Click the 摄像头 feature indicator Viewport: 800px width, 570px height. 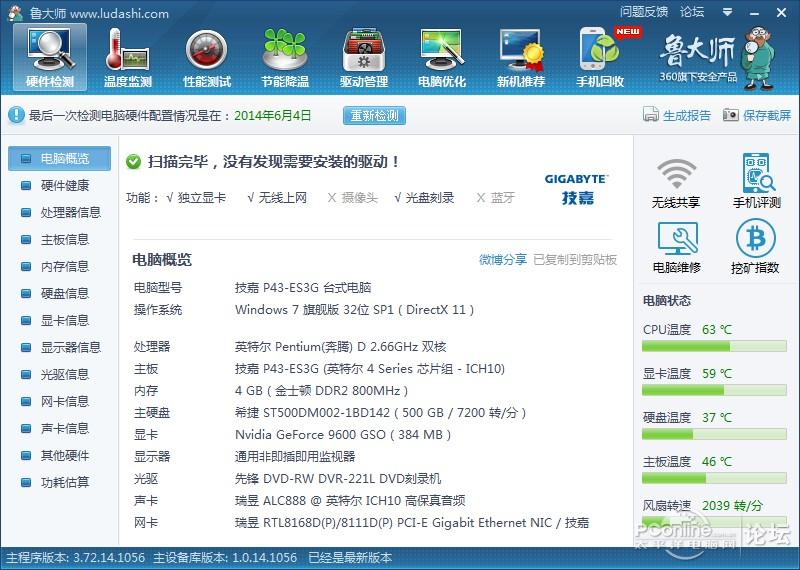coord(352,197)
